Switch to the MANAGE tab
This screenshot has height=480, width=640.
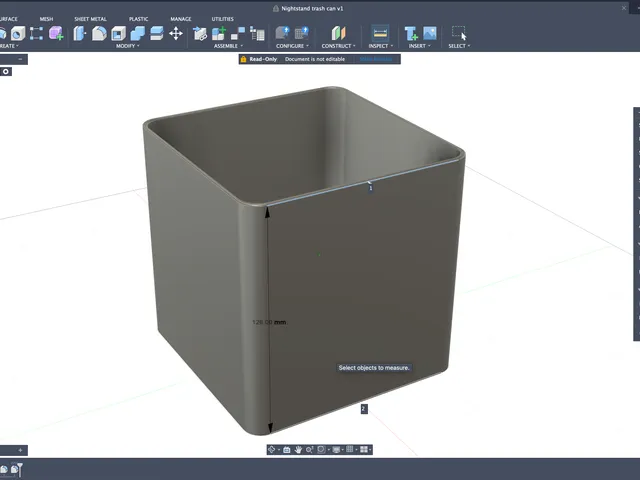[x=181, y=19]
